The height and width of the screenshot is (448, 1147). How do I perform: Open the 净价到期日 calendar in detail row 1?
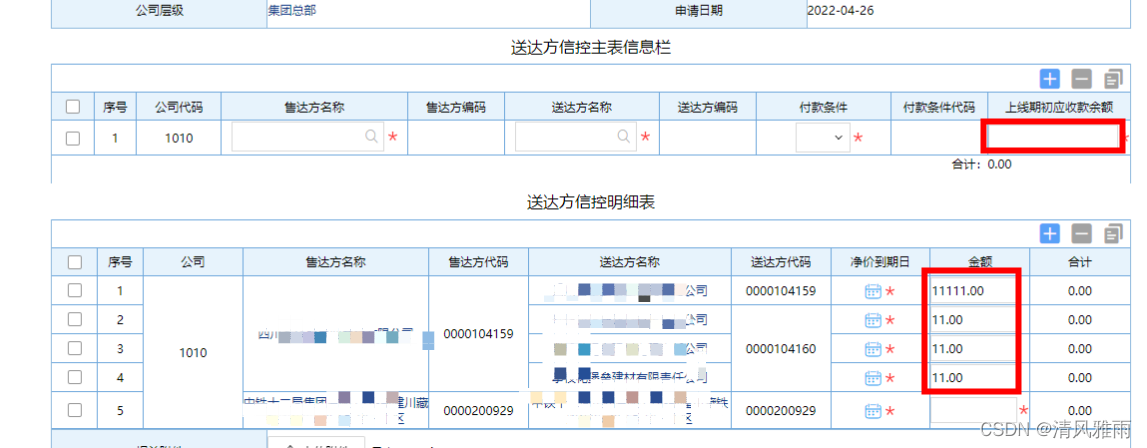(x=873, y=291)
